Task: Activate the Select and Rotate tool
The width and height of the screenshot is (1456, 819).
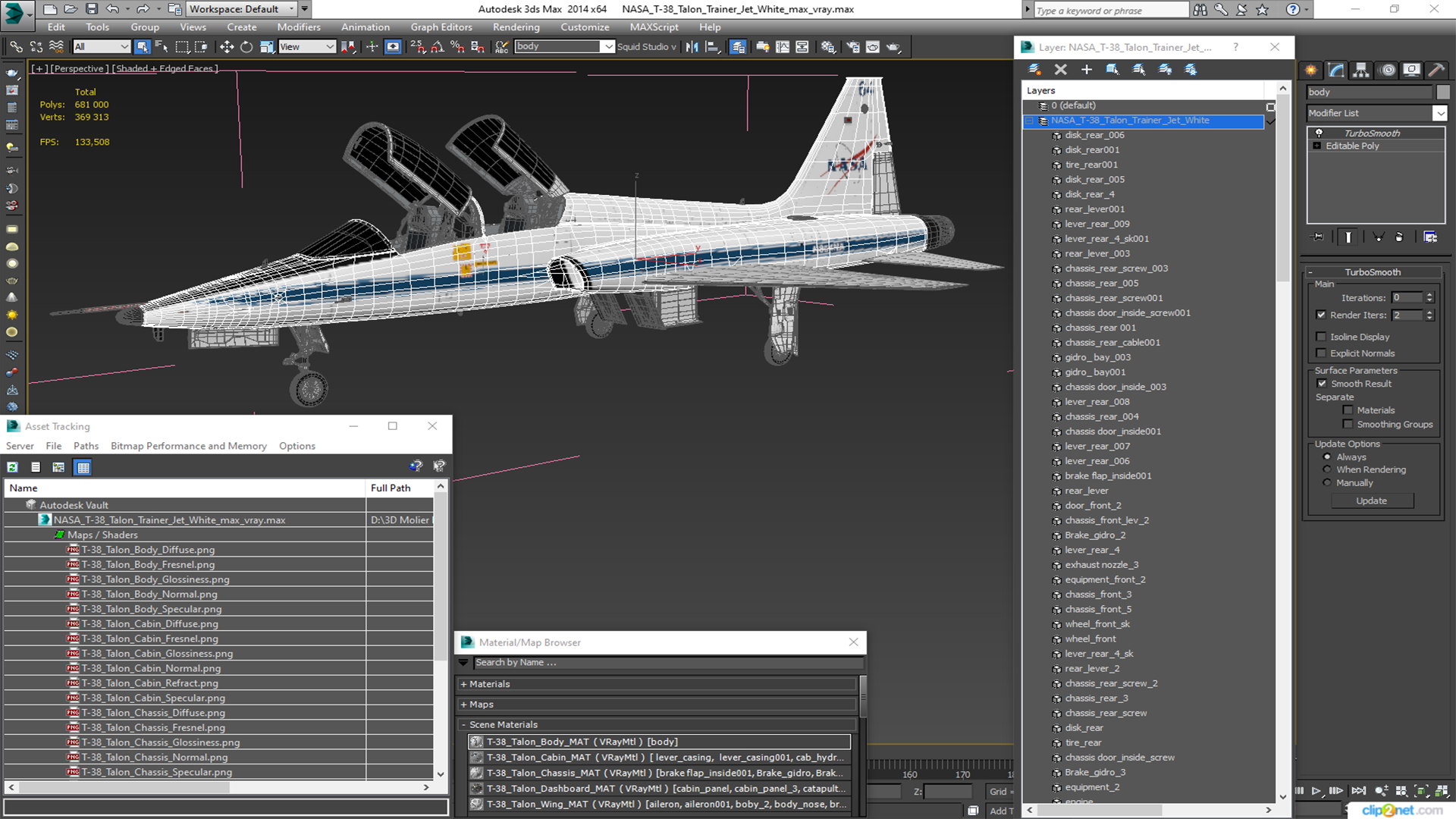Action: tap(246, 47)
